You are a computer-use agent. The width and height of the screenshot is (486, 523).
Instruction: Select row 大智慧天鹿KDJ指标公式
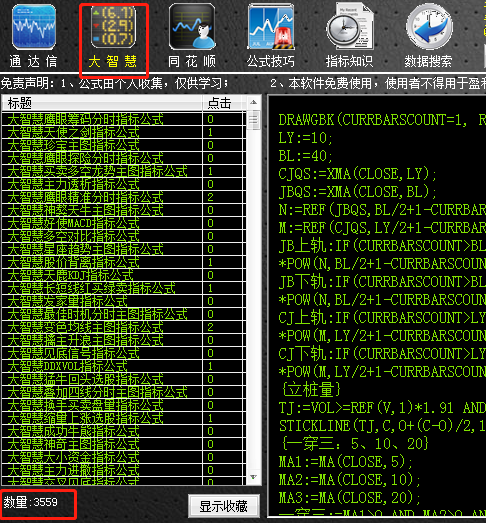pyautogui.click(x=123, y=275)
